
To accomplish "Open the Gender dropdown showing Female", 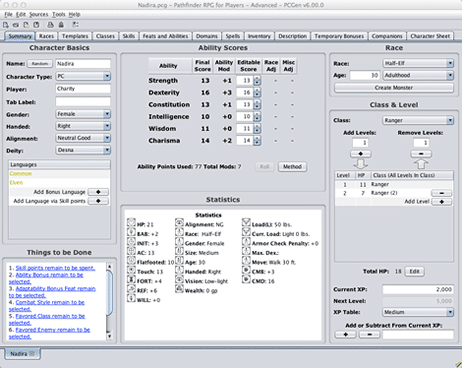I will coord(83,114).
